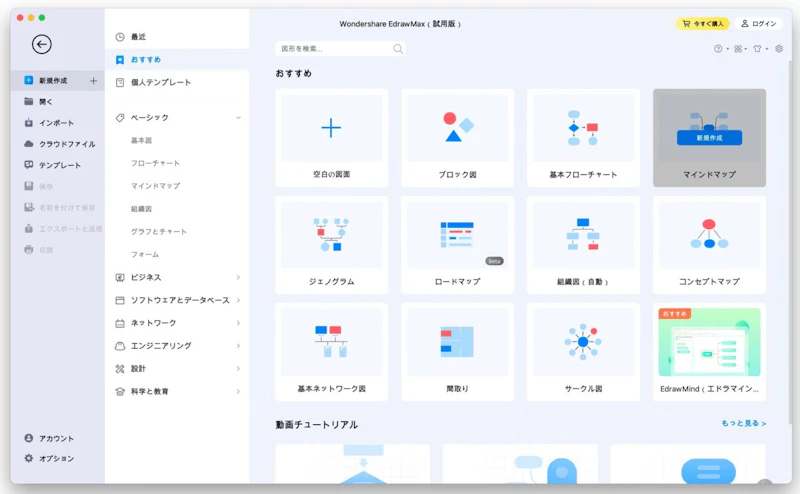Click もっと見る link

click(743, 423)
